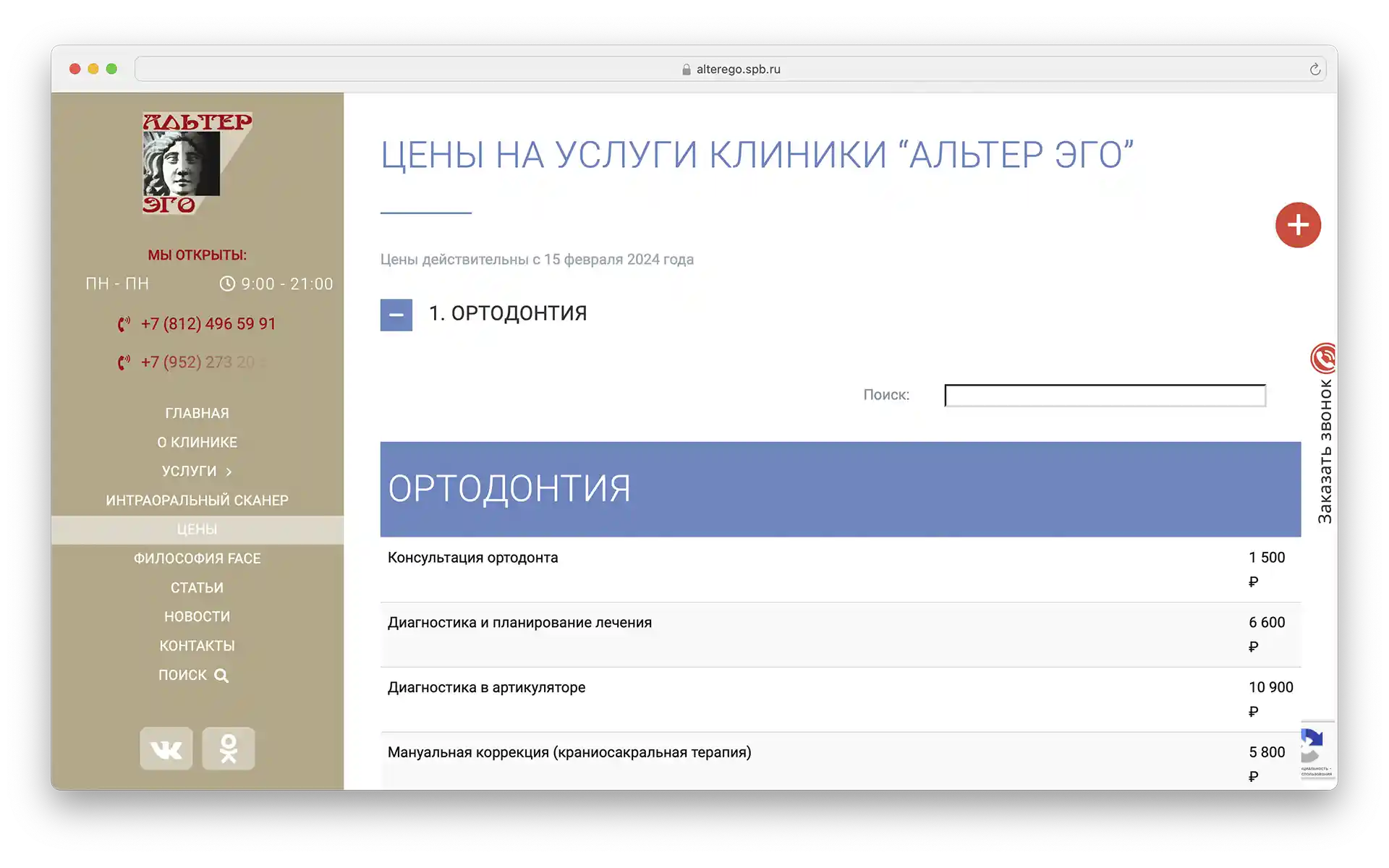Select row Диагностика в артикуляторе

(x=841, y=700)
